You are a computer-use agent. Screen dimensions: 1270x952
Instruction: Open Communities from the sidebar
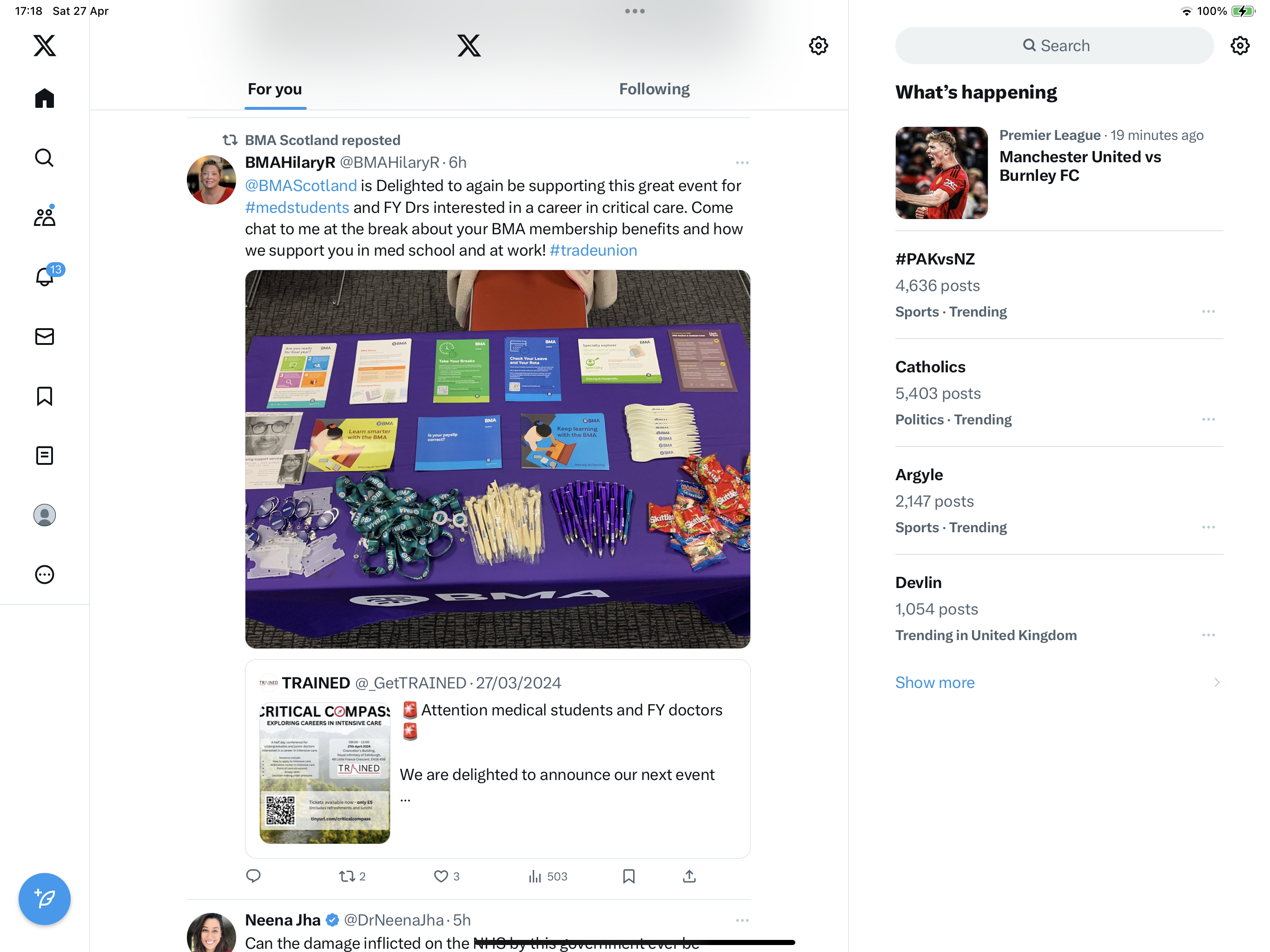coord(44,217)
